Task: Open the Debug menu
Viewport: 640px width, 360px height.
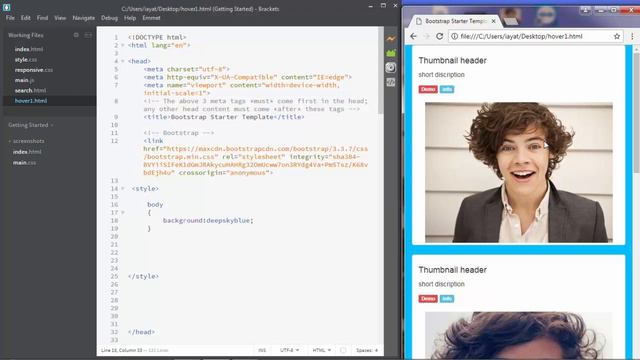Action: (109, 18)
